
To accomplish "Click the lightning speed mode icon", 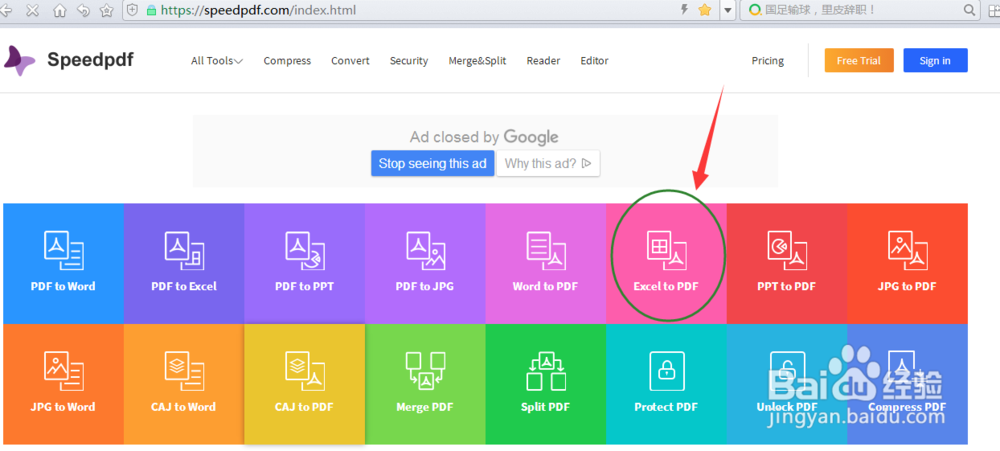I will tap(686, 10).
